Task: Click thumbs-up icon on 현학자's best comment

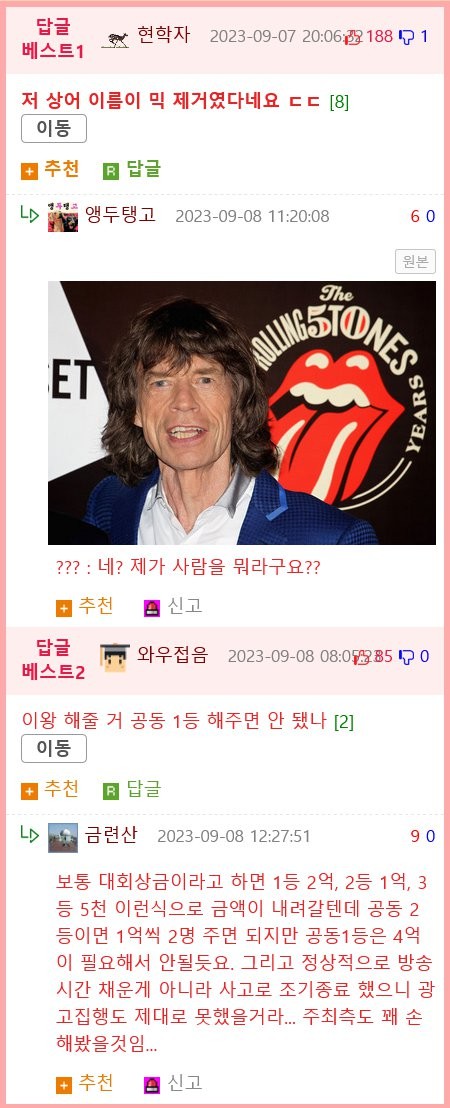Action: click(352, 37)
